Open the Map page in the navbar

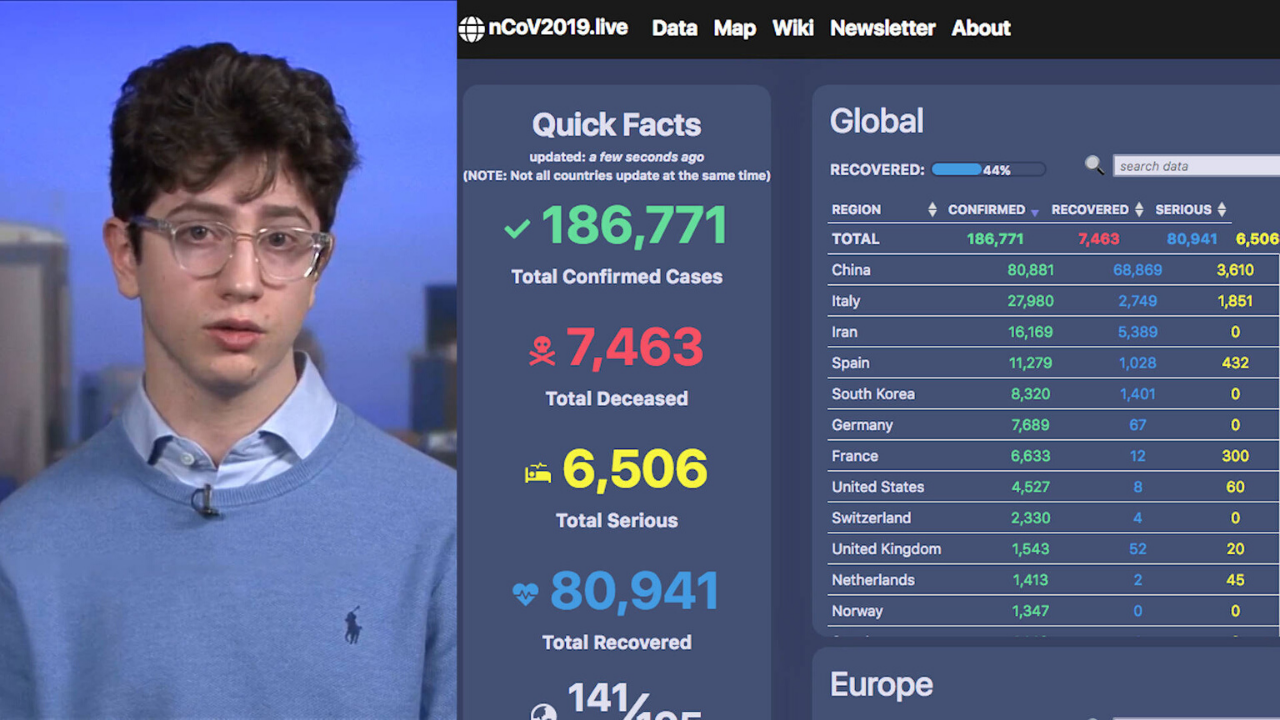735,28
